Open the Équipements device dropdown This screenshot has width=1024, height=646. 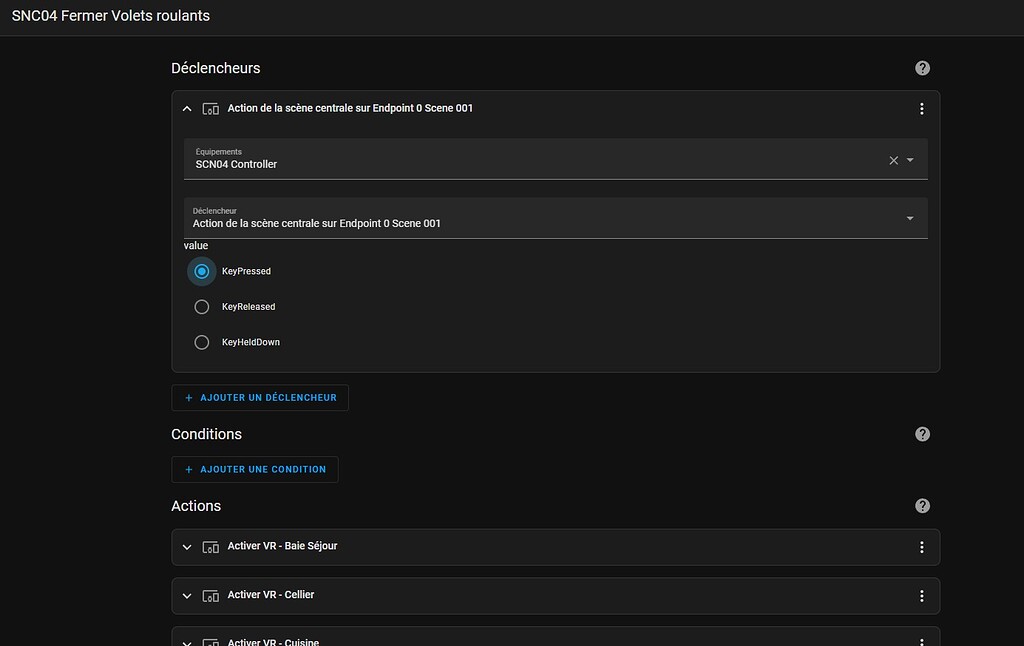coord(910,160)
